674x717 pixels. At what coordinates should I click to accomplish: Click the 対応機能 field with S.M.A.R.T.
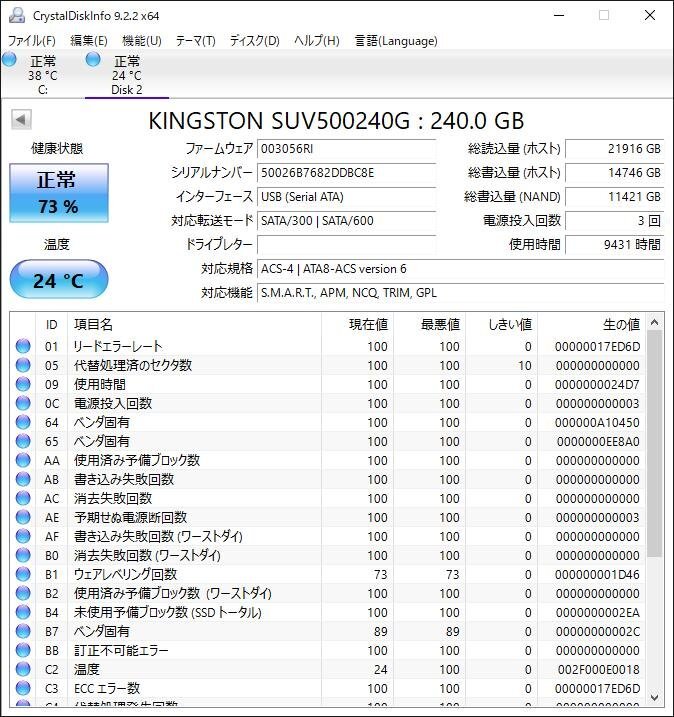click(x=460, y=293)
